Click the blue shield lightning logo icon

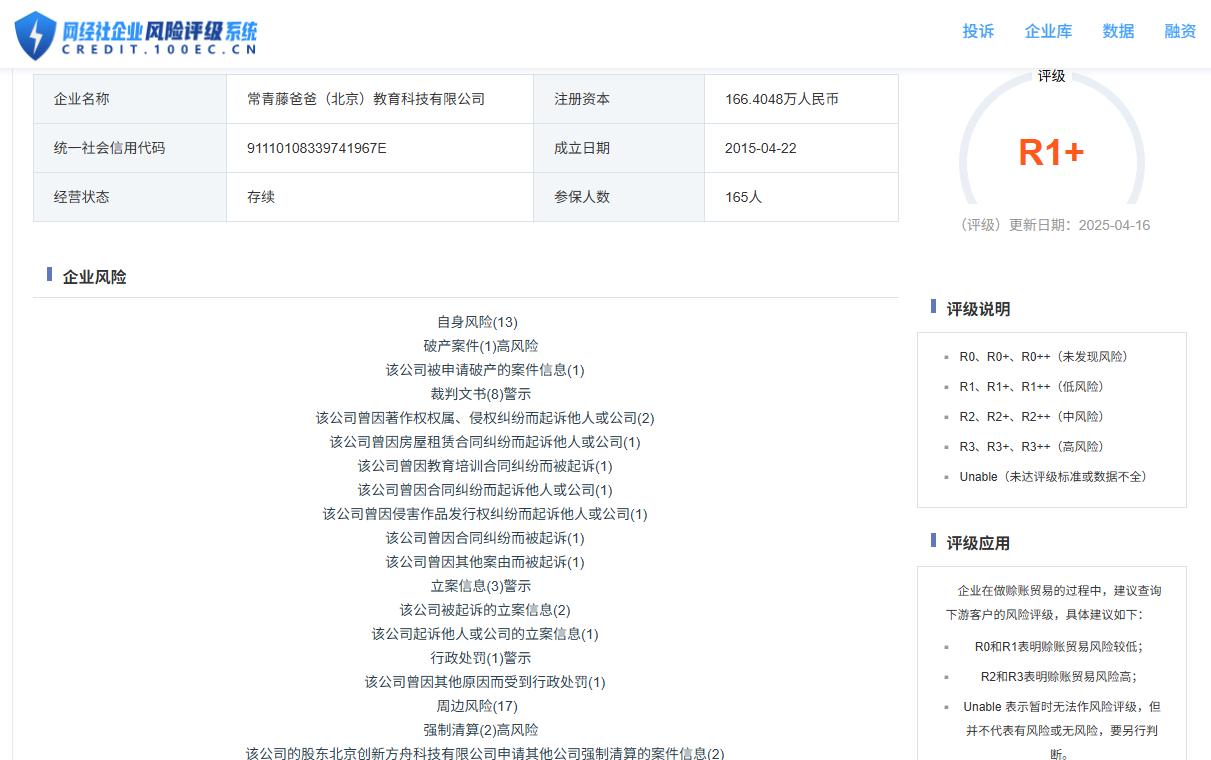36,35
